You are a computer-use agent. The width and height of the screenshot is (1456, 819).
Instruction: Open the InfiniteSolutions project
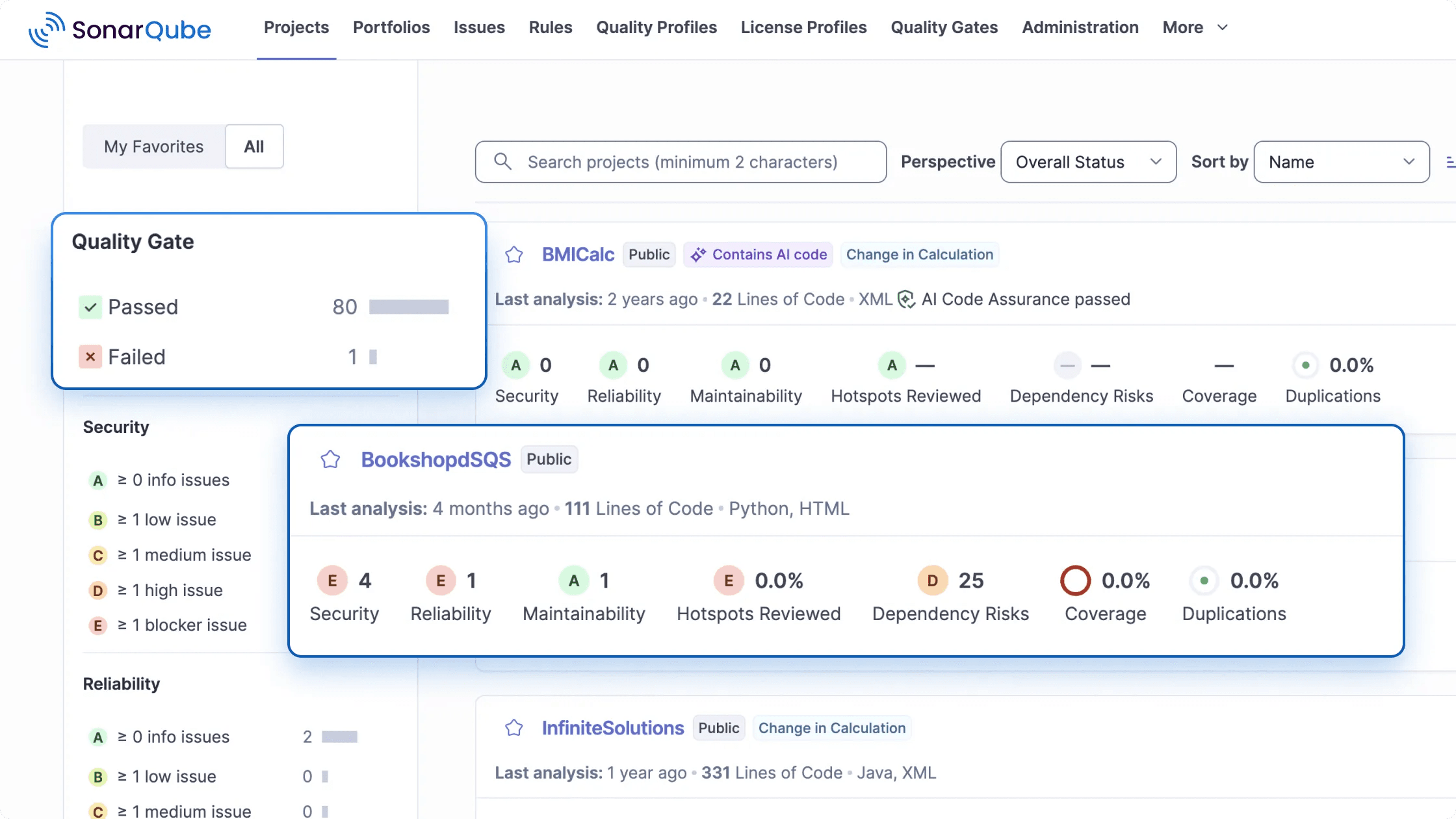(x=612, y=727)
